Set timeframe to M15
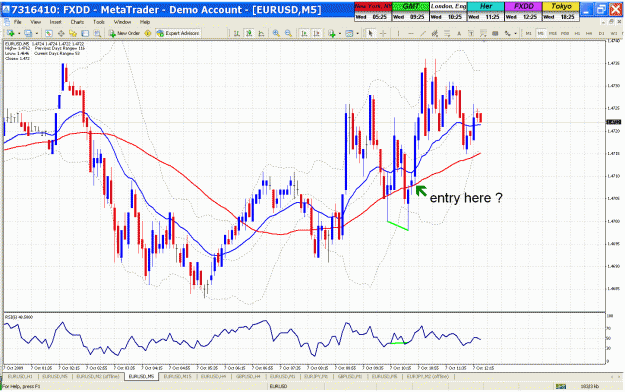625x392 pixels. [x=553, y=33]
